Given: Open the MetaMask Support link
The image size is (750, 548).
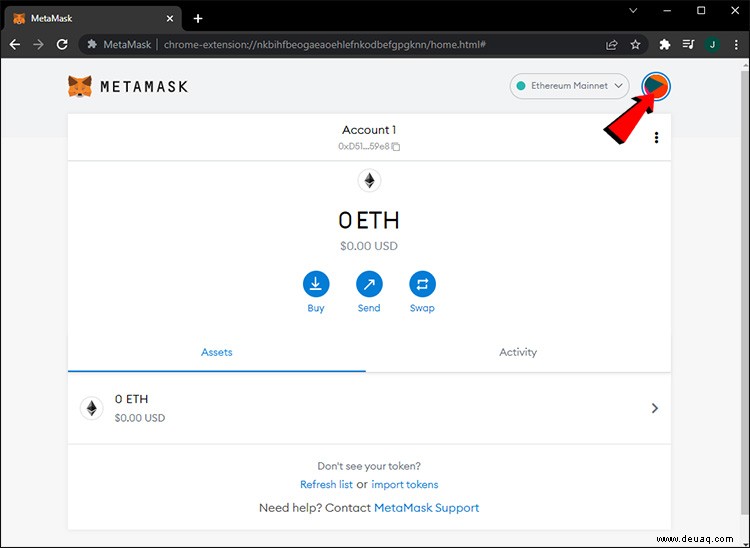Looking at the screenshot, I should (x=427, y=508).
